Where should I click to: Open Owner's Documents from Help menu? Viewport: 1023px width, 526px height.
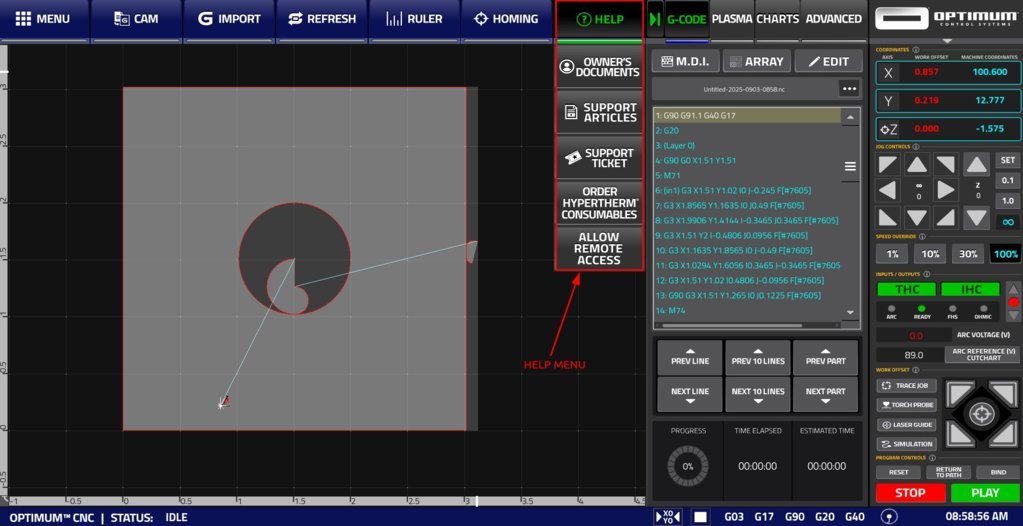pyautogui.click(x=599, y=67)
